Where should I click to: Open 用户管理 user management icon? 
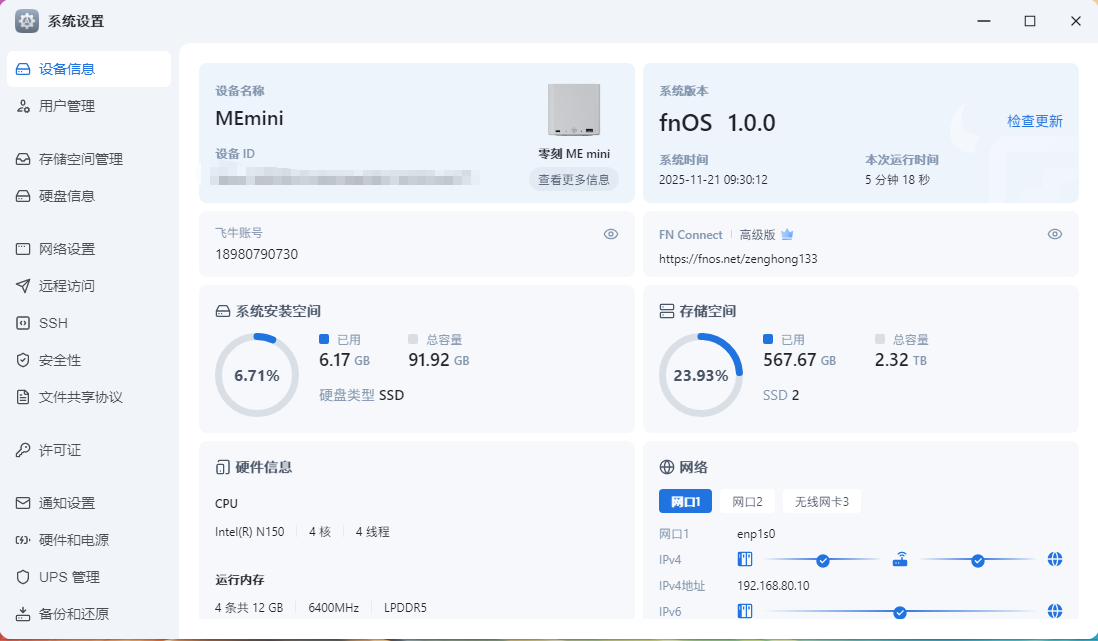coord(23,106)
